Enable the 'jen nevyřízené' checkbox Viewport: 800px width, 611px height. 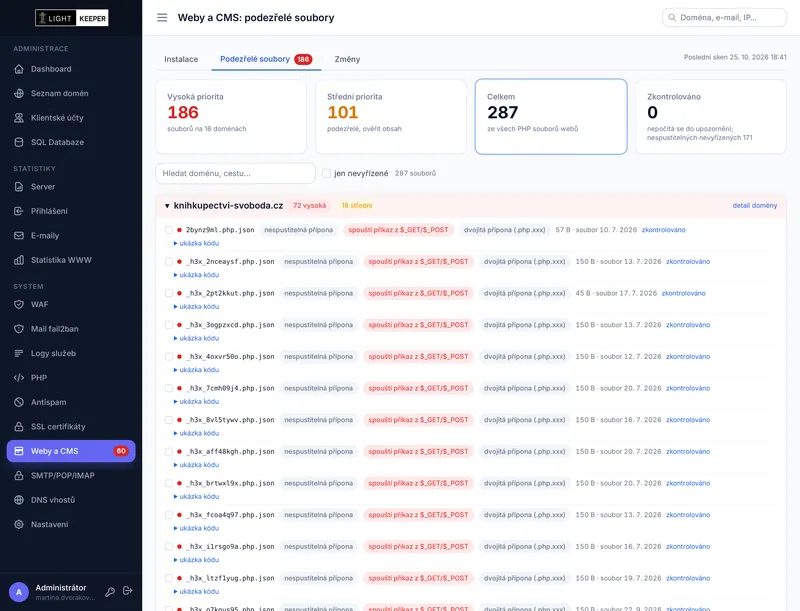pyautogui.click(x=327, y=173)
